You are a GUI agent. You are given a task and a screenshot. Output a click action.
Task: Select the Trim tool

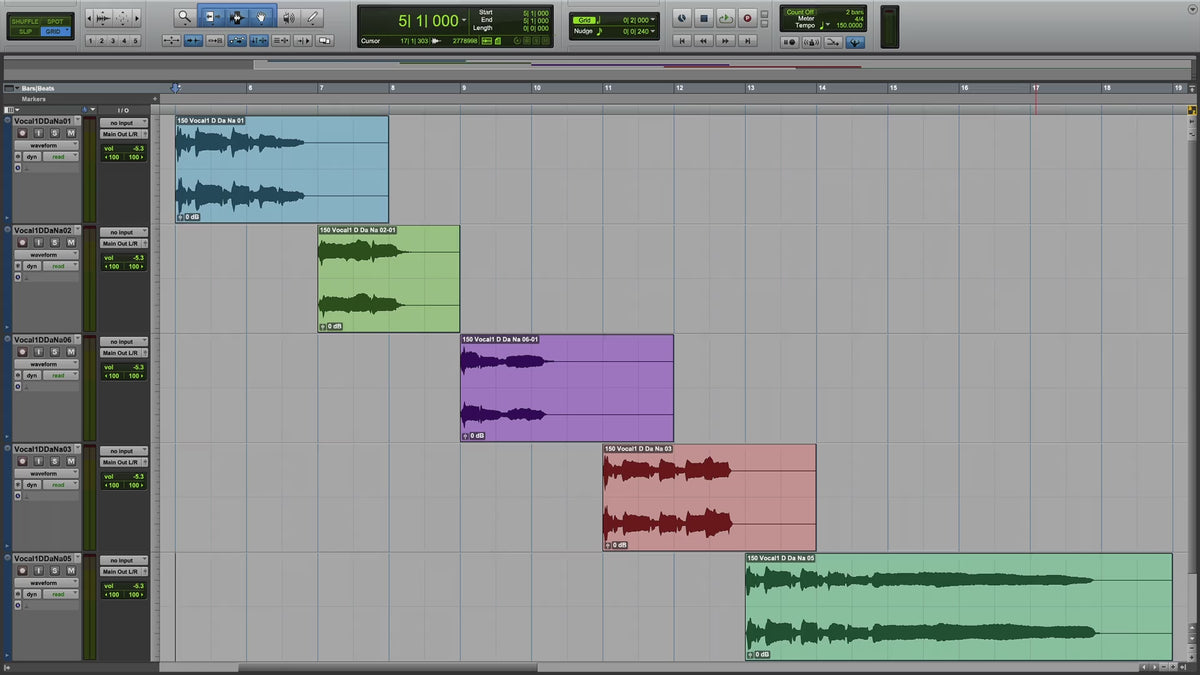(x=212, y=17)
